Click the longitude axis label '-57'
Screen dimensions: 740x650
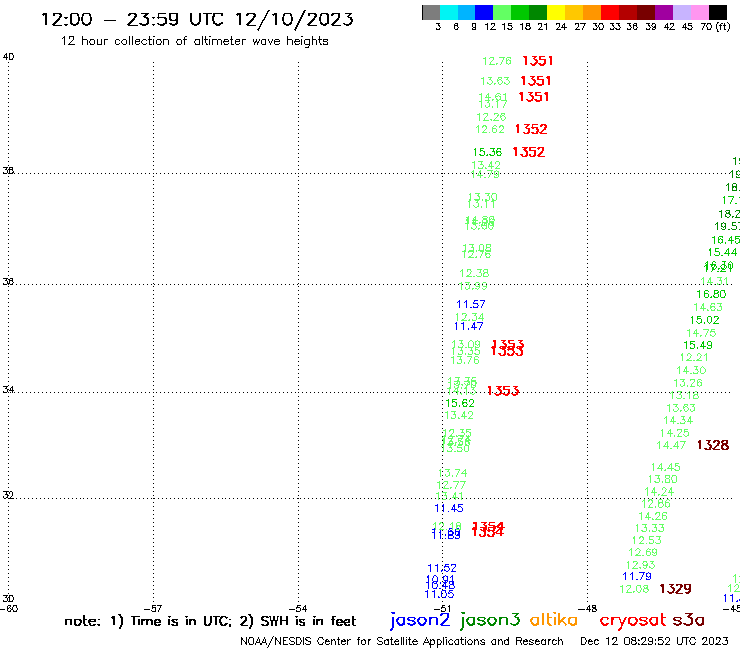153,608
